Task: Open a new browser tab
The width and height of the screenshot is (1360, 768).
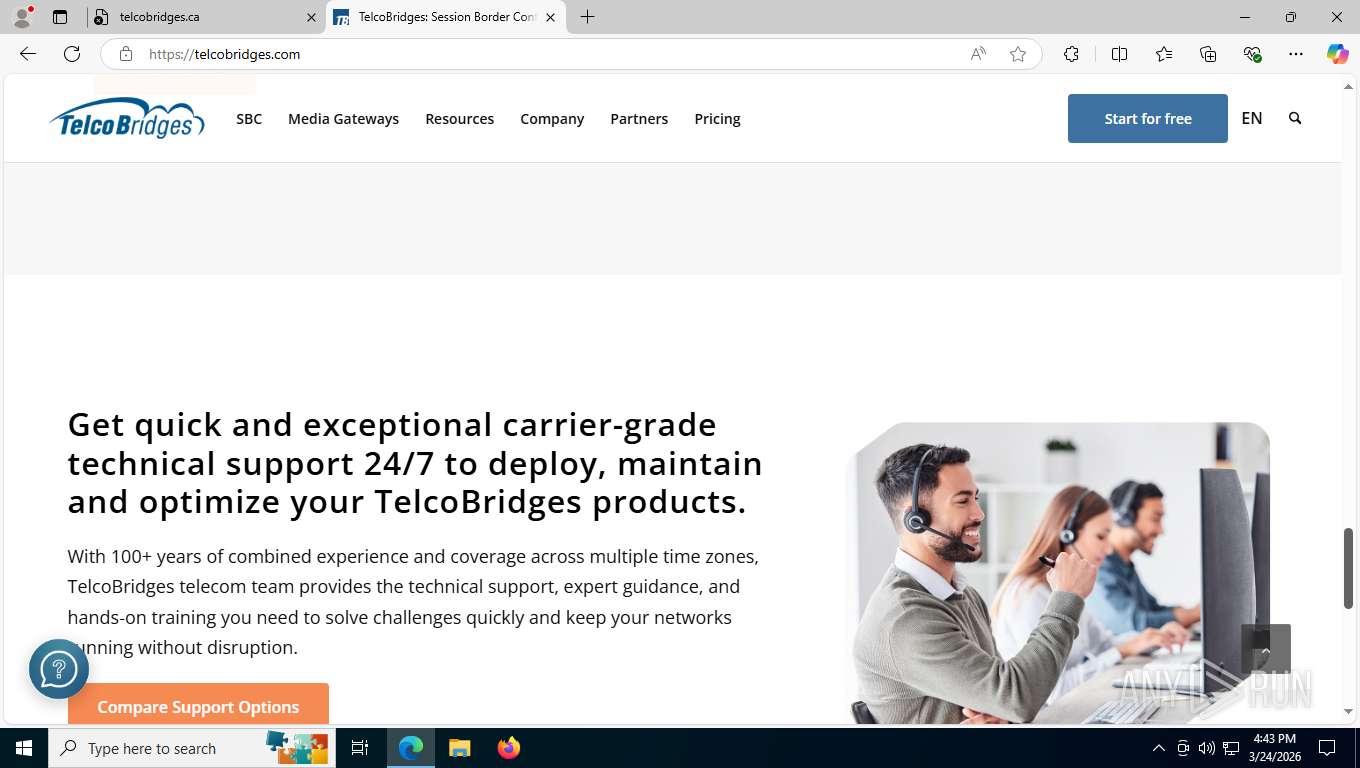Action: pyautogui.click(x=587, y=17)
